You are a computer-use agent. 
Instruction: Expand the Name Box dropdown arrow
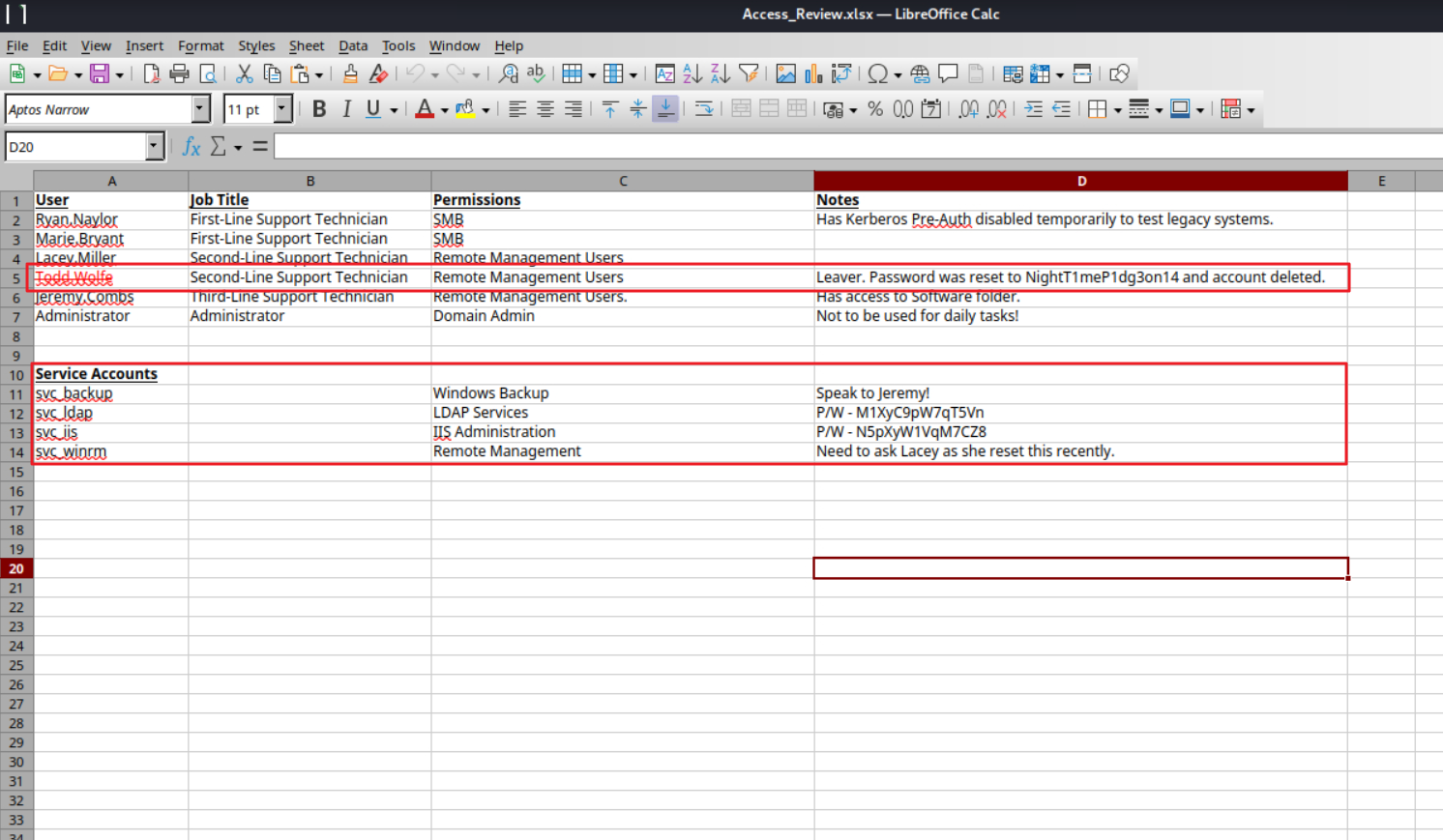tap(153, 147)
